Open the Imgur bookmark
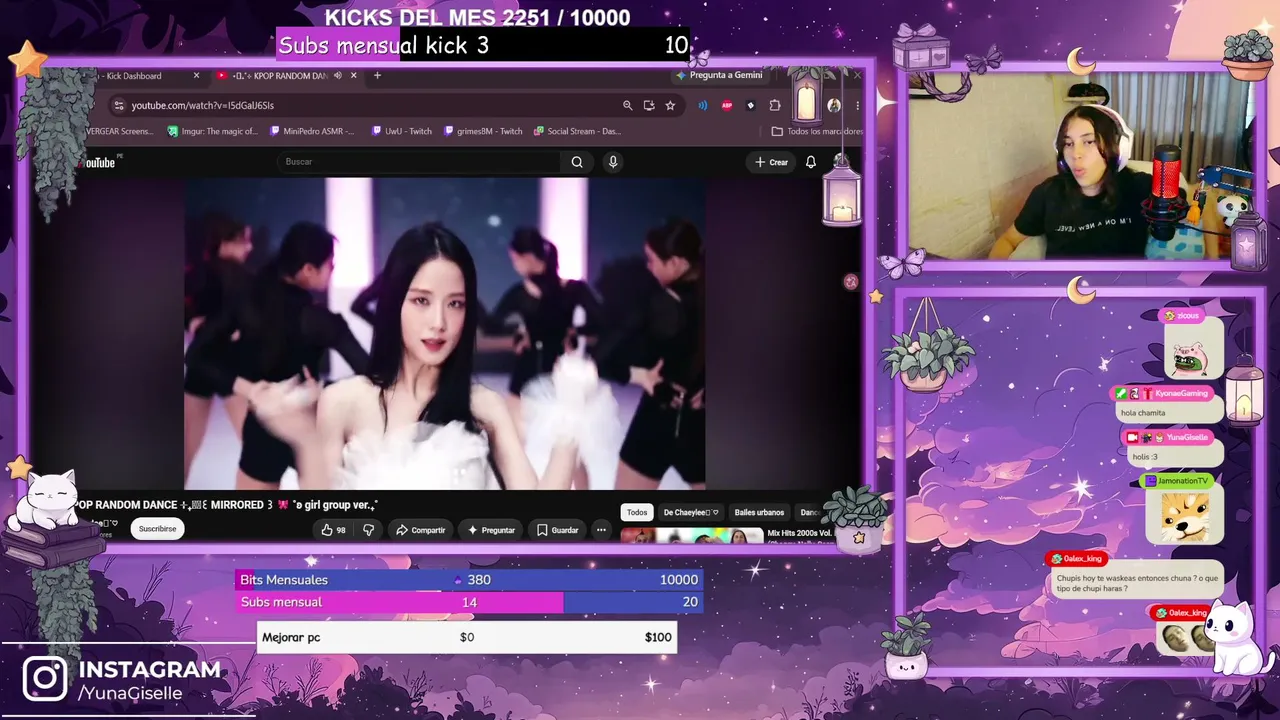Image resolution: width=1280 pixels, height=720 pixels. click(x=213, y=131)
